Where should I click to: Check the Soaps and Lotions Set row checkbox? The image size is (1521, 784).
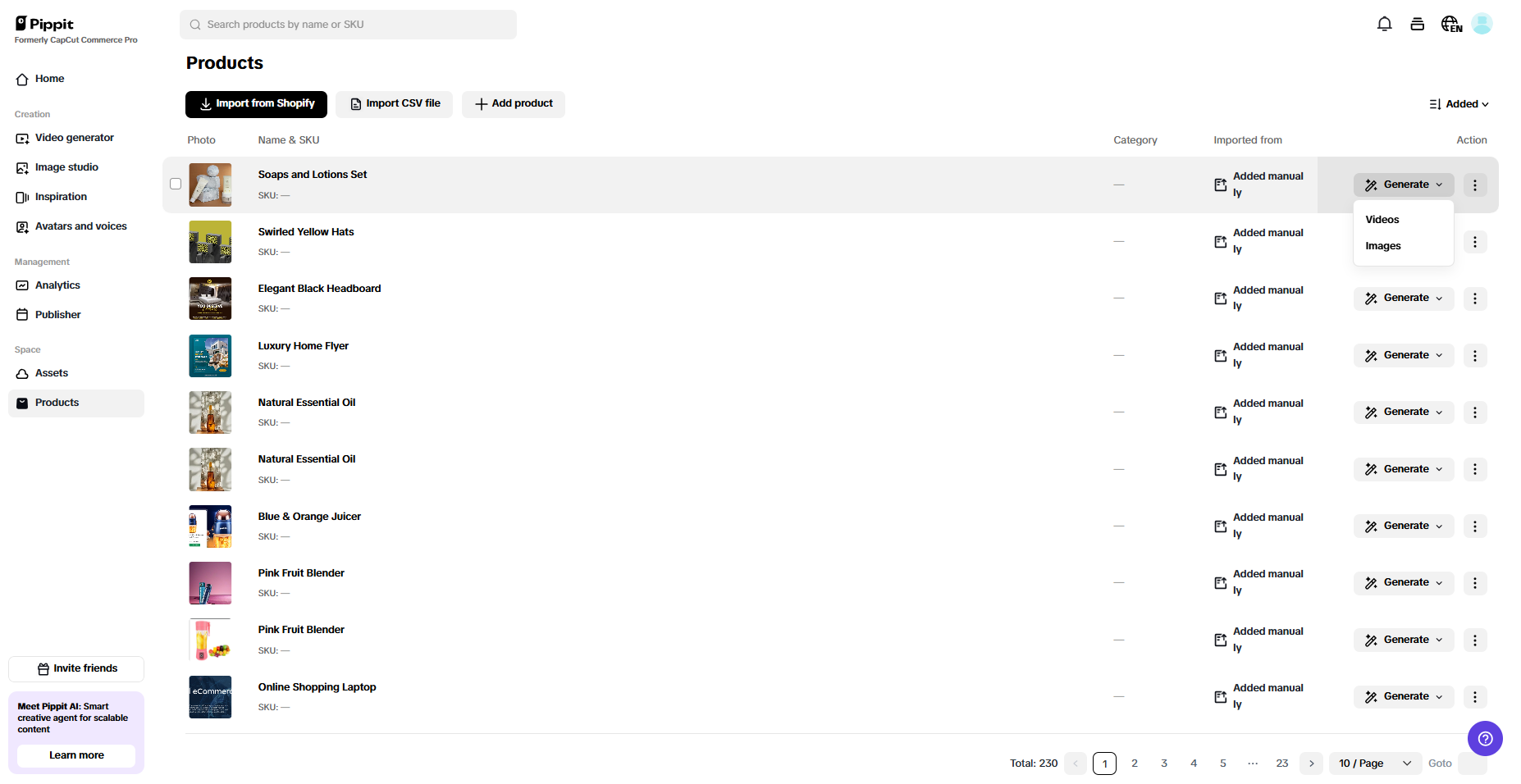tap(176, 184)
